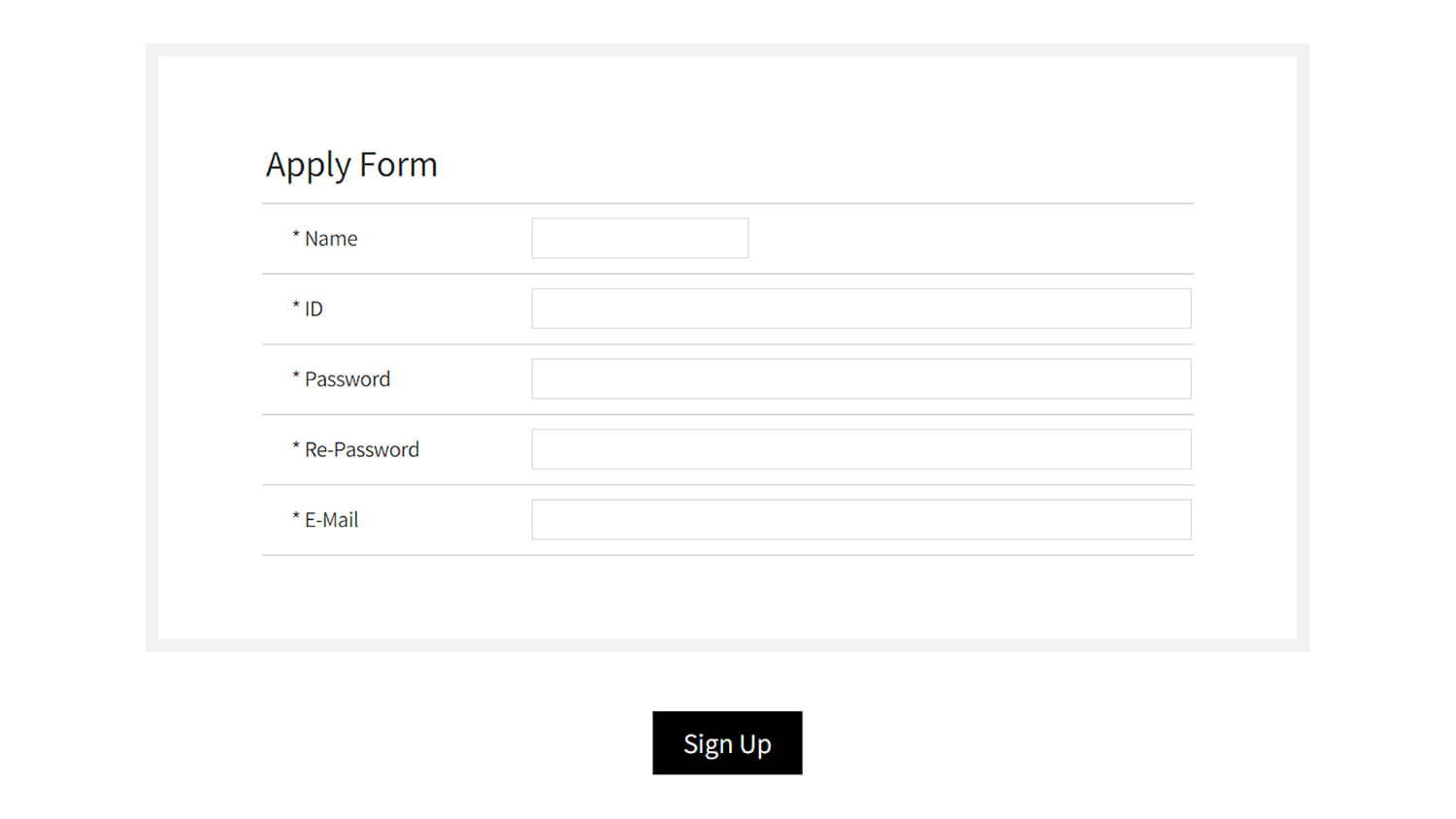Click the Name field label
1456x819 pixels.
(331, 239)
